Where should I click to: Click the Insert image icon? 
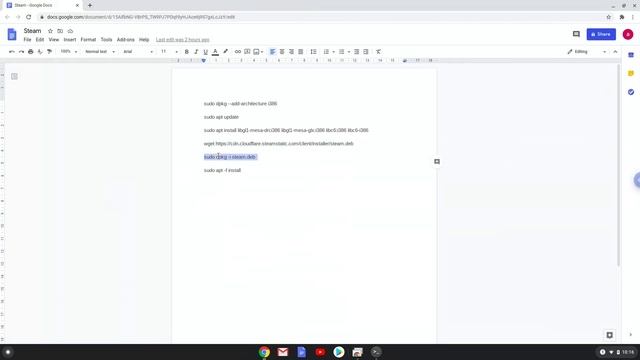[x=256, y=52]
